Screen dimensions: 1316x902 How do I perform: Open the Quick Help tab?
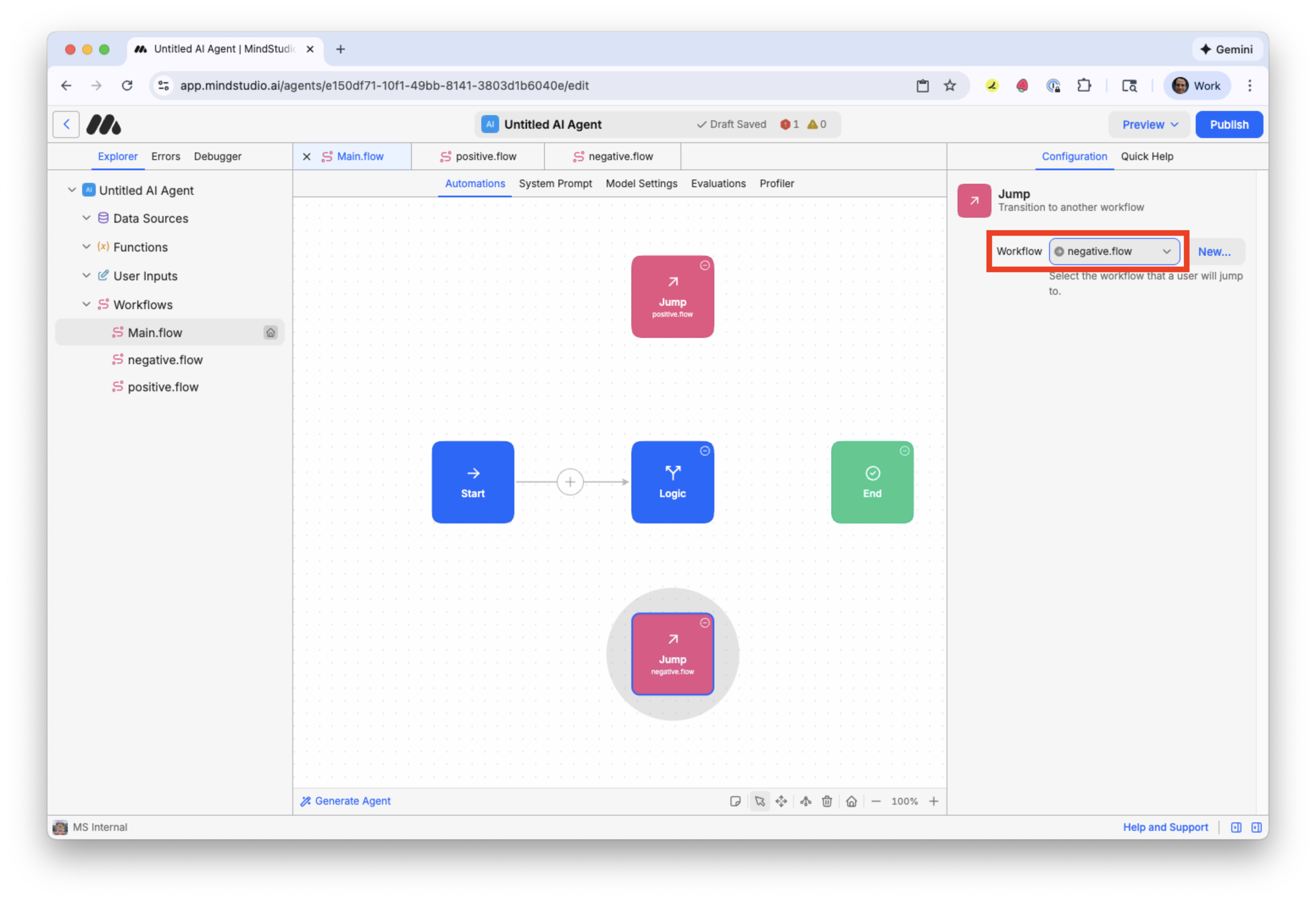[1147, 157]
